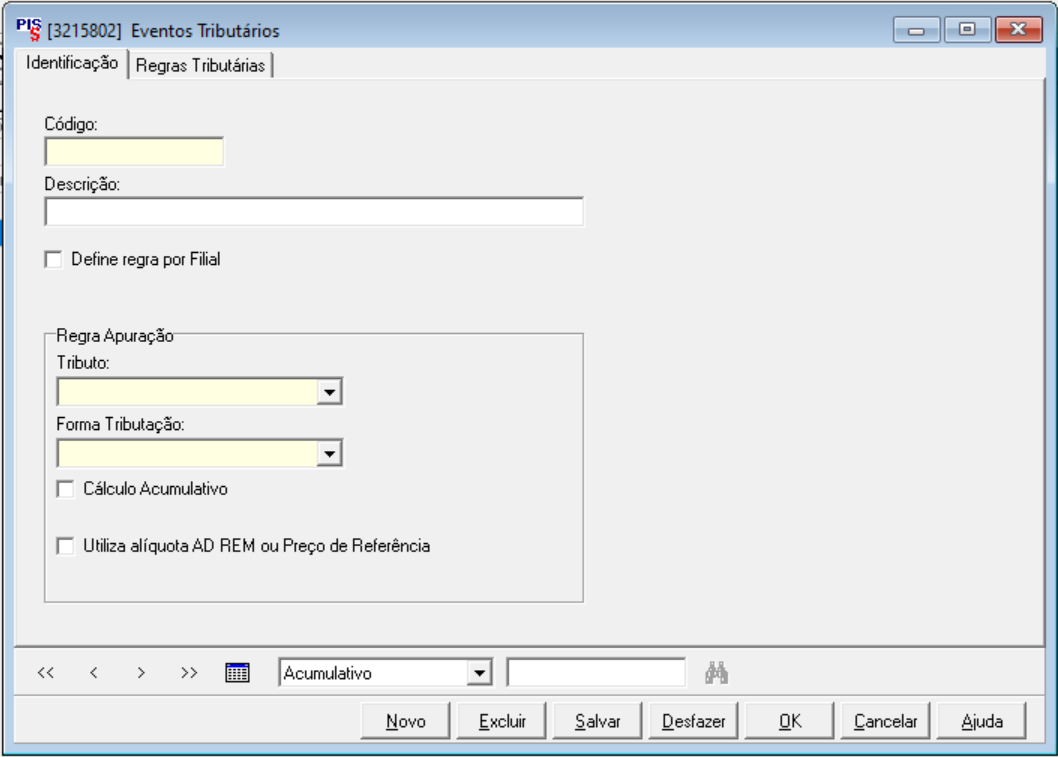Click the PIS app icon in title bar
The width and height of the screenshot is (1058, 757).
[x=28, y=30]
